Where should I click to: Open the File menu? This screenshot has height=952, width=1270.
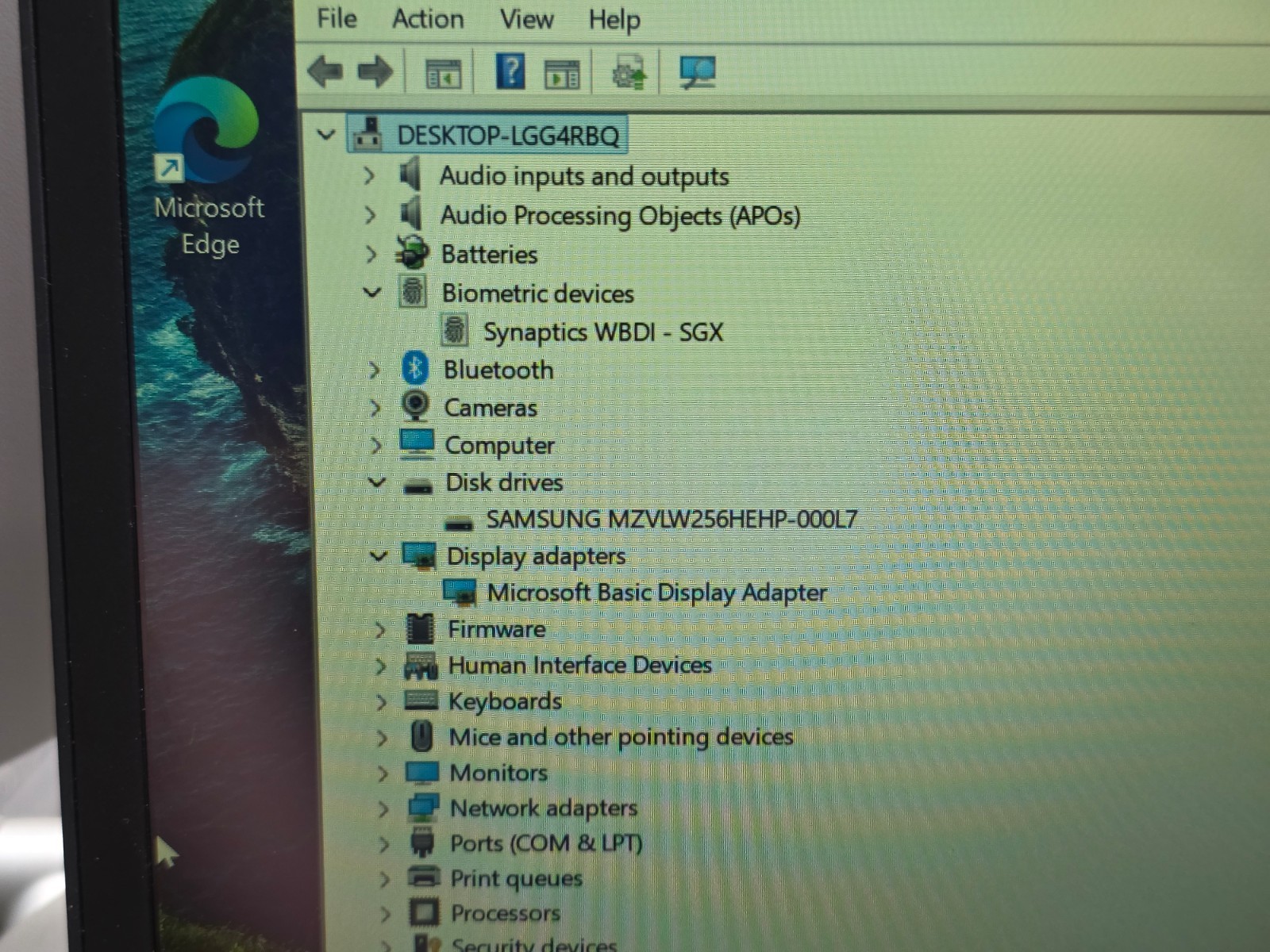point(337,18)
